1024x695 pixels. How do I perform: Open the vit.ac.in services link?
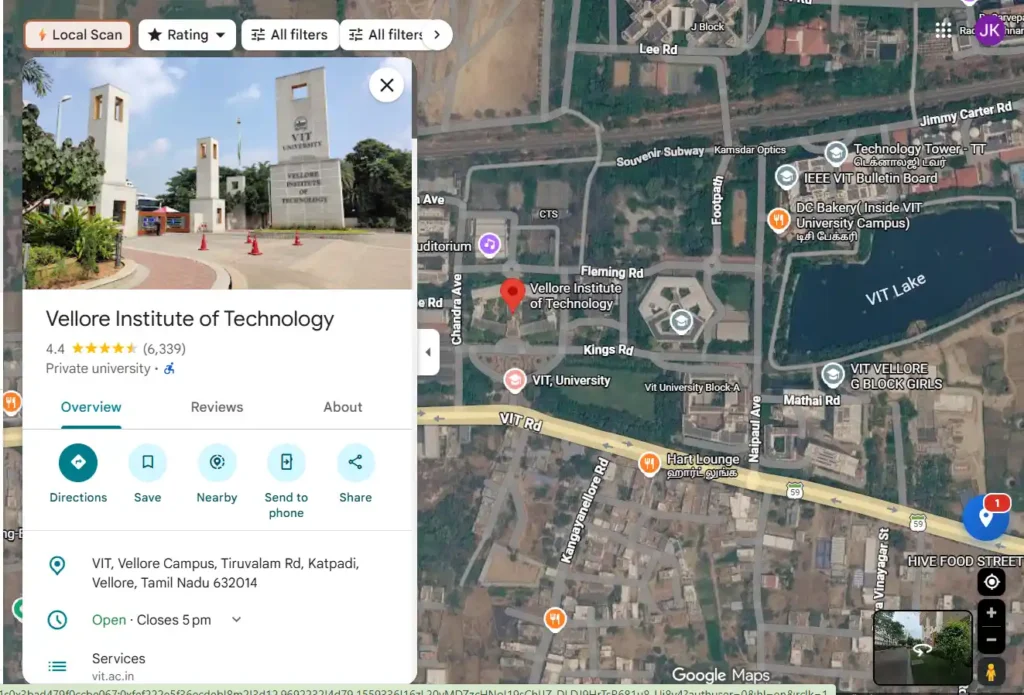[x=113, y=676]
